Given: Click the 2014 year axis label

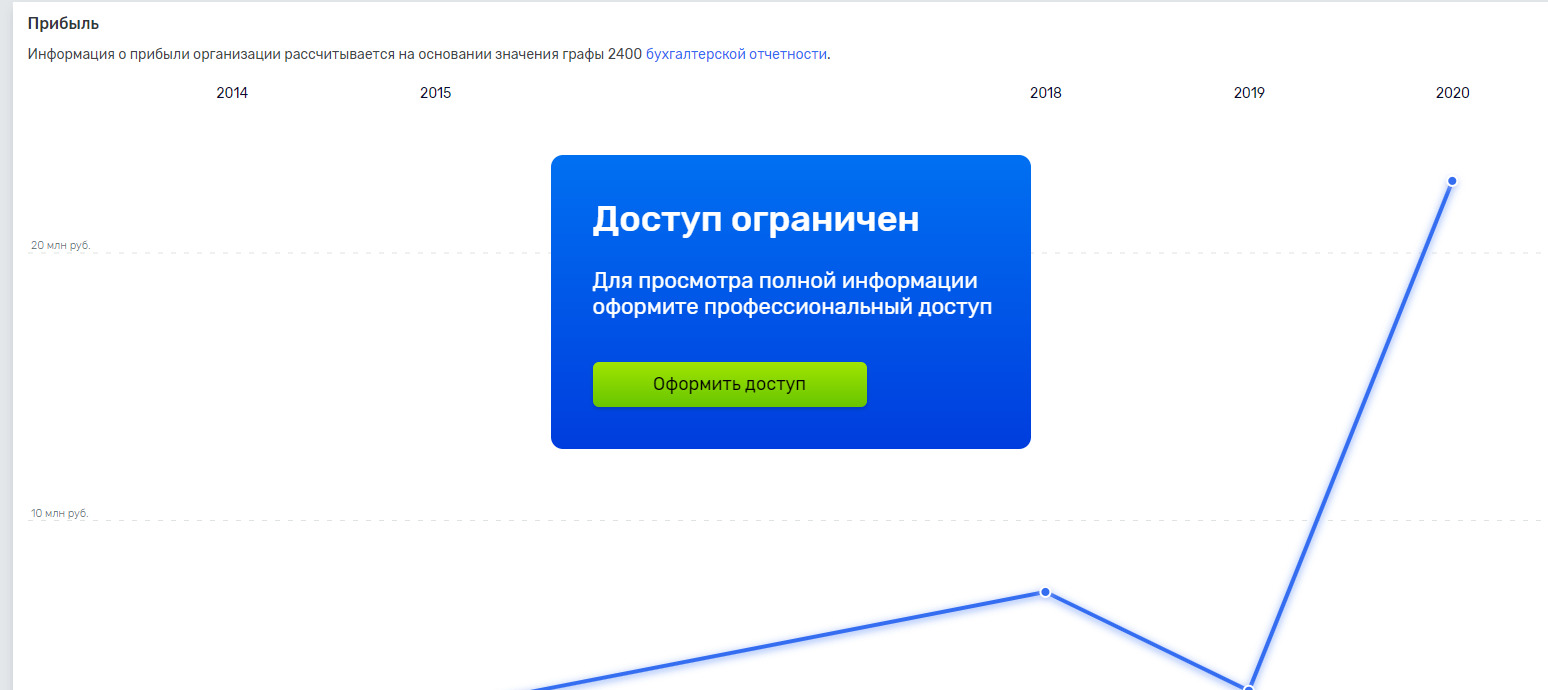Looking at the screenshot, I should (232, 93).
